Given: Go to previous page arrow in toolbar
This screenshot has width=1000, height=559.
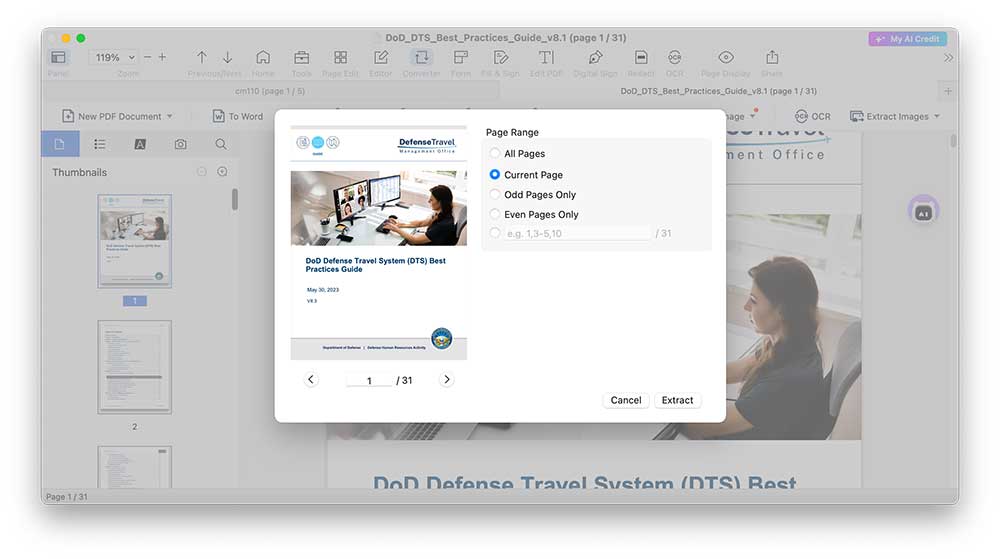Looking at the screenshot, I should coord(202,57).
